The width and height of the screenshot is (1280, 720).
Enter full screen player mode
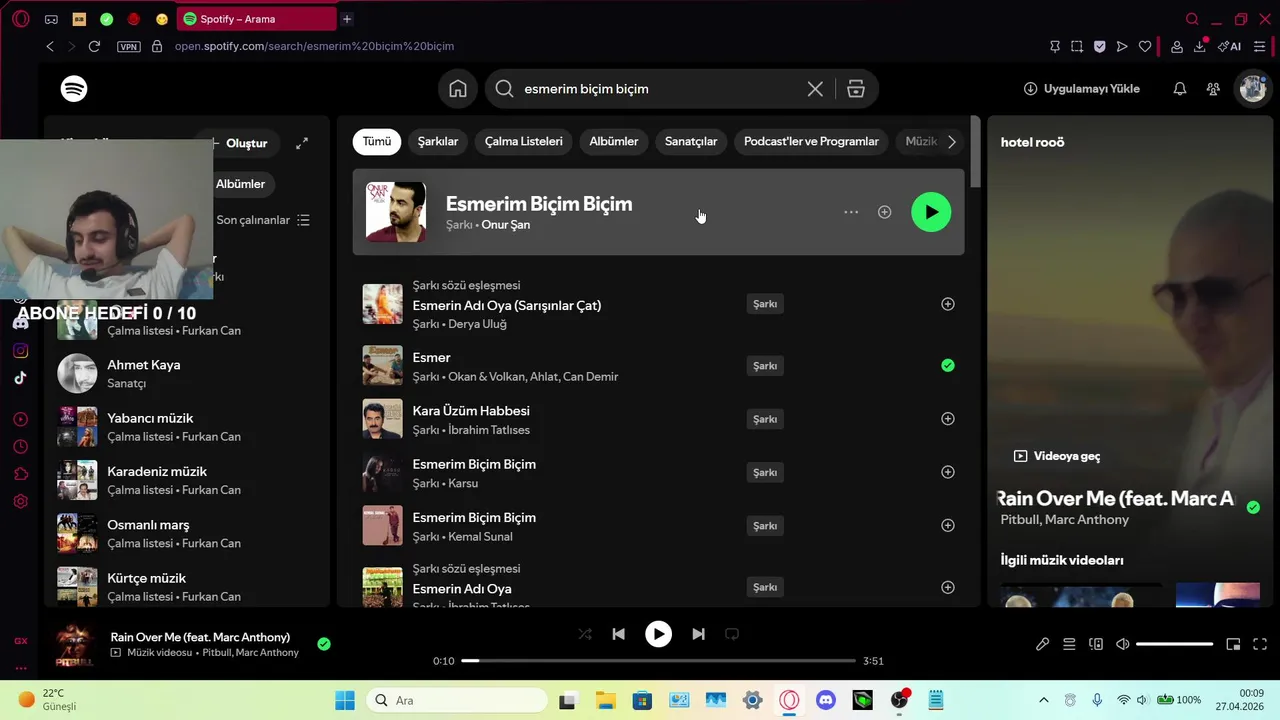coord(1260,644)
